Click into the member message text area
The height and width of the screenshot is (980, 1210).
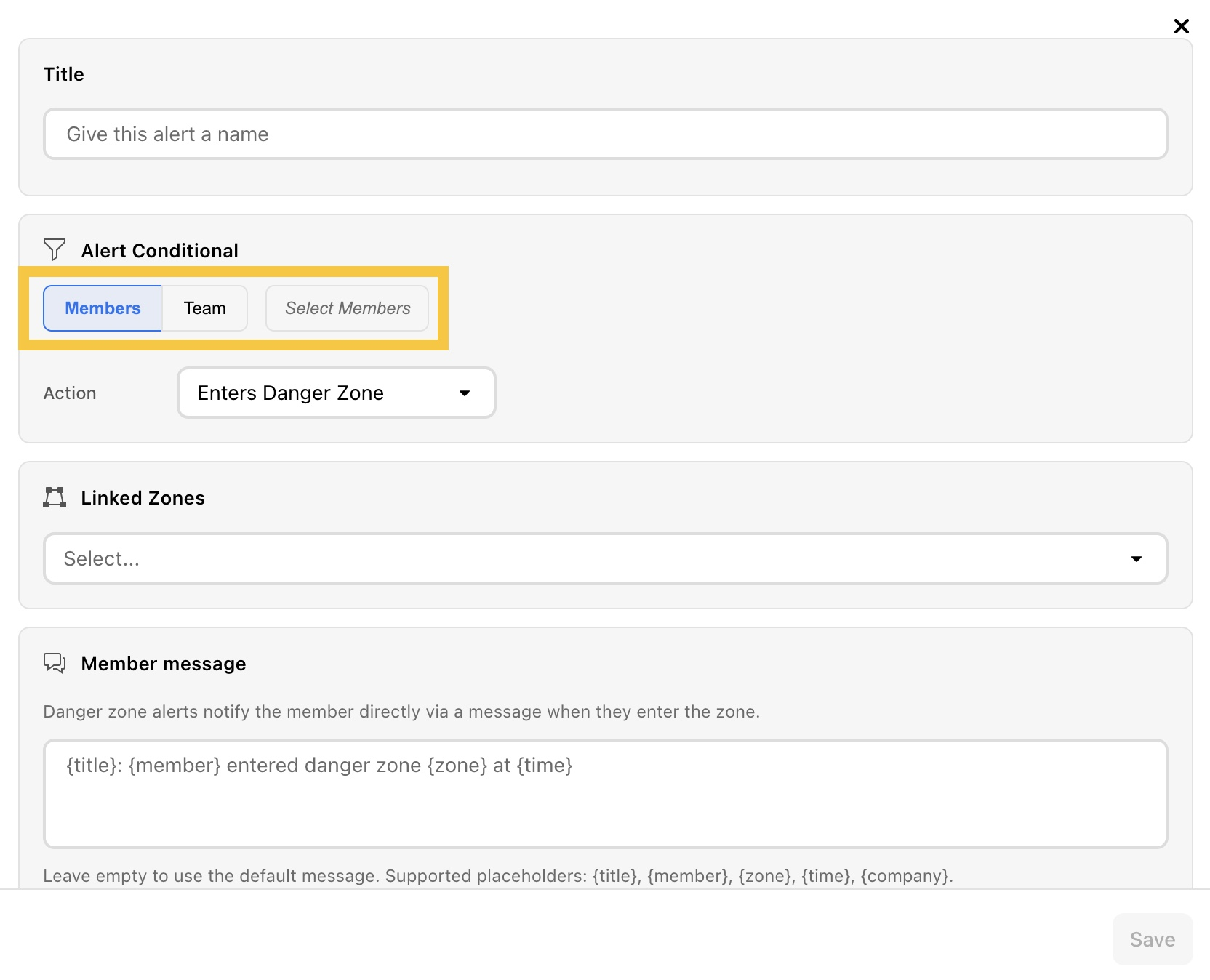[606, 794]
